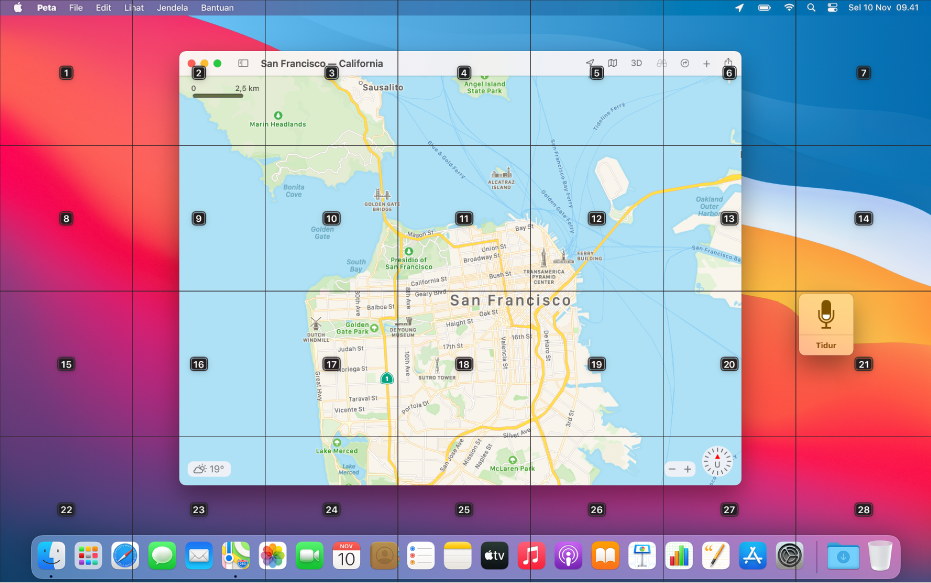Open the map style picker

pos(613,62)
